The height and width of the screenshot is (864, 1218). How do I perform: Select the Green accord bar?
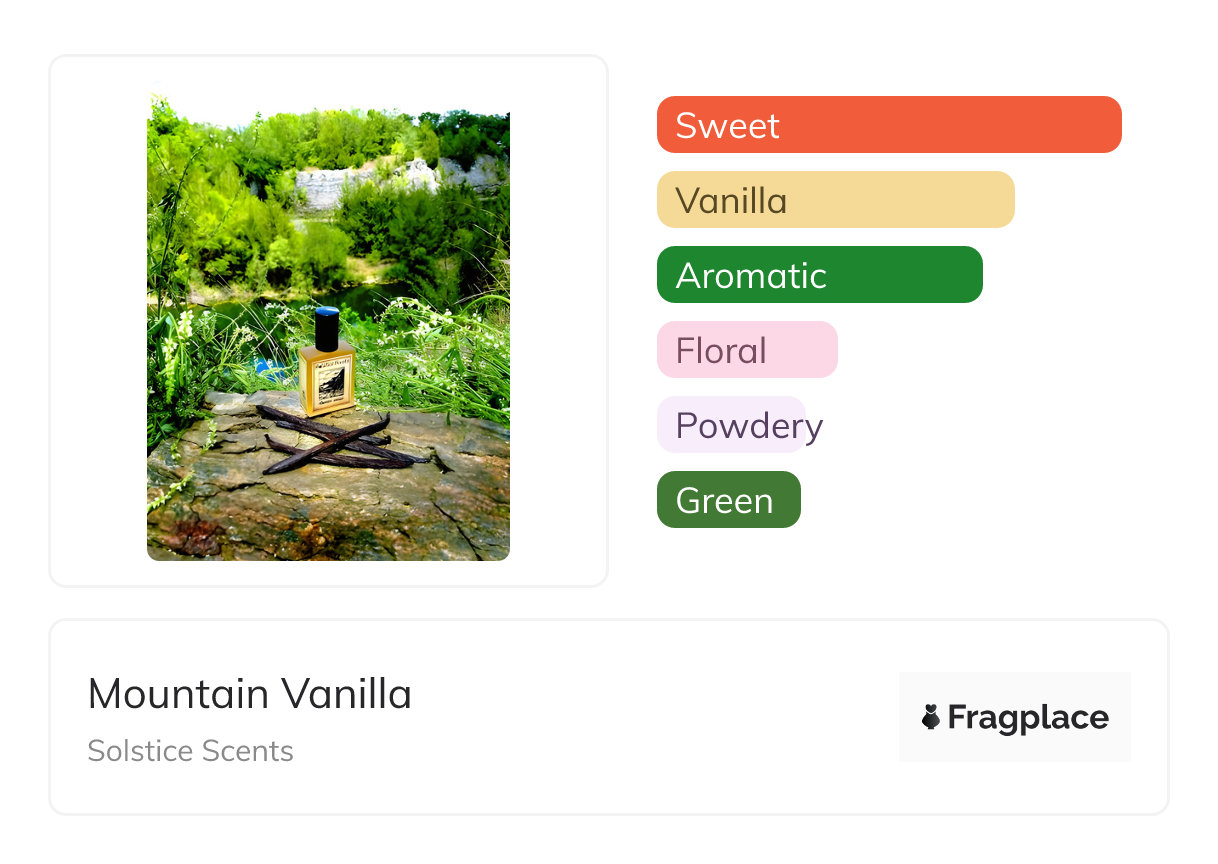[x=728, y=500]
